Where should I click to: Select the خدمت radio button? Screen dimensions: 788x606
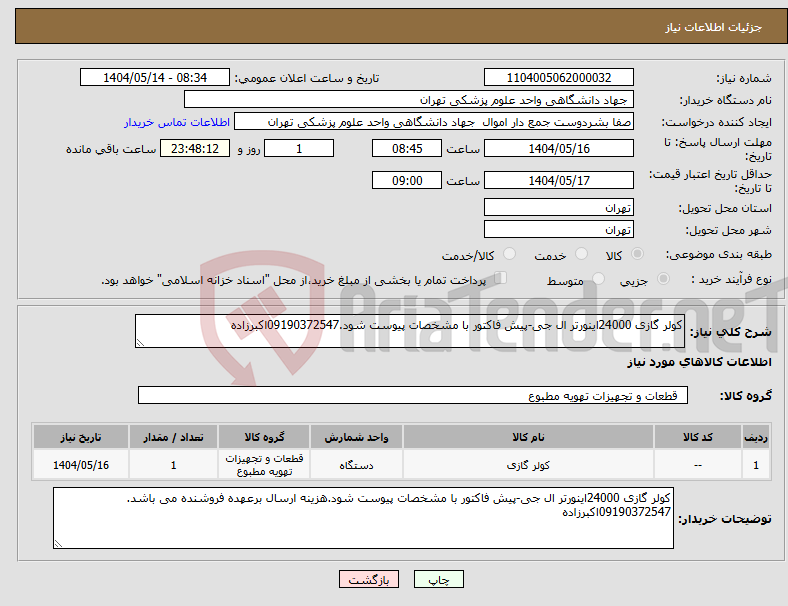[581, 254]
